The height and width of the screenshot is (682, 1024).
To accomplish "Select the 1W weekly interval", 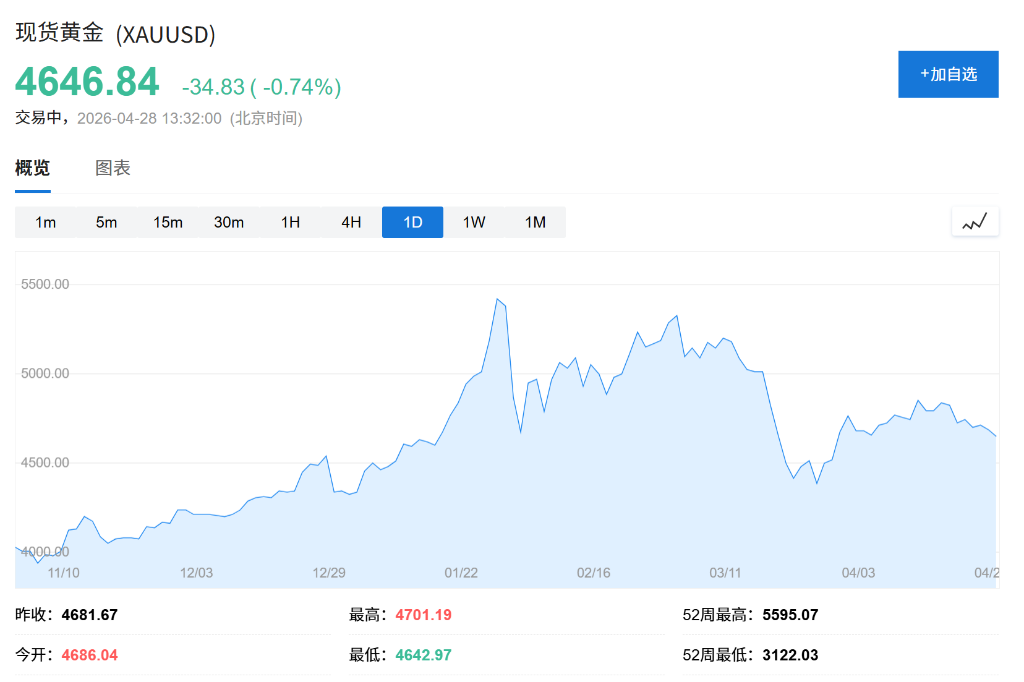I will pos(473,222).
